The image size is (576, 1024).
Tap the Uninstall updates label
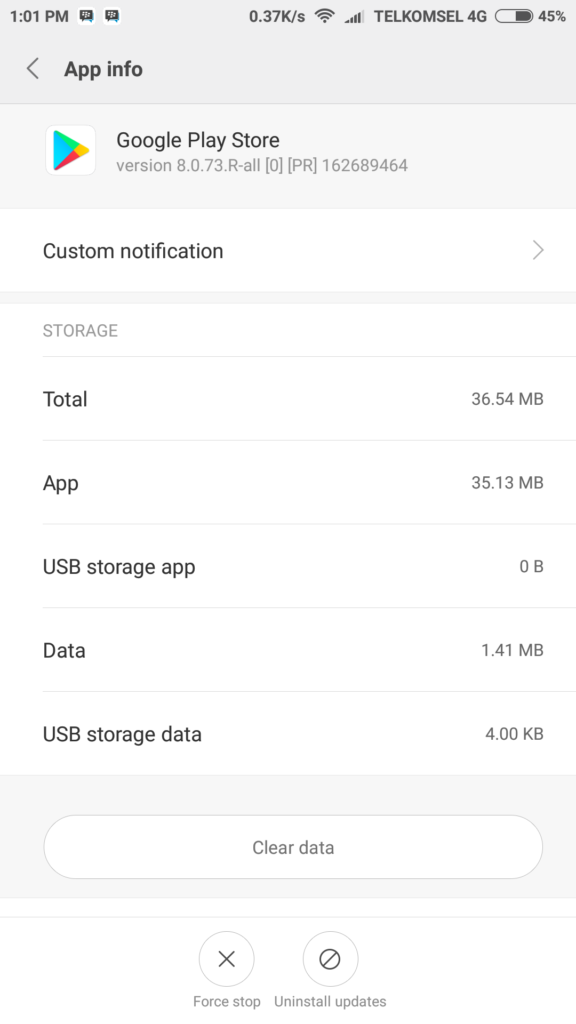(x=330, y=1000)
